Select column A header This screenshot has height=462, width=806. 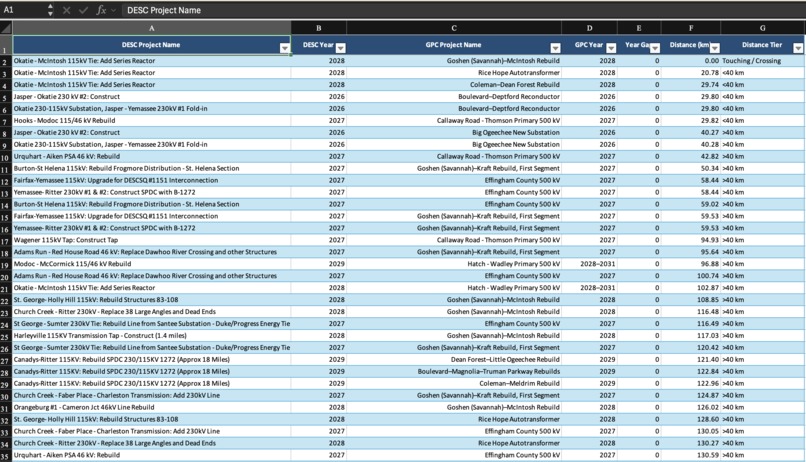point(152,28)
